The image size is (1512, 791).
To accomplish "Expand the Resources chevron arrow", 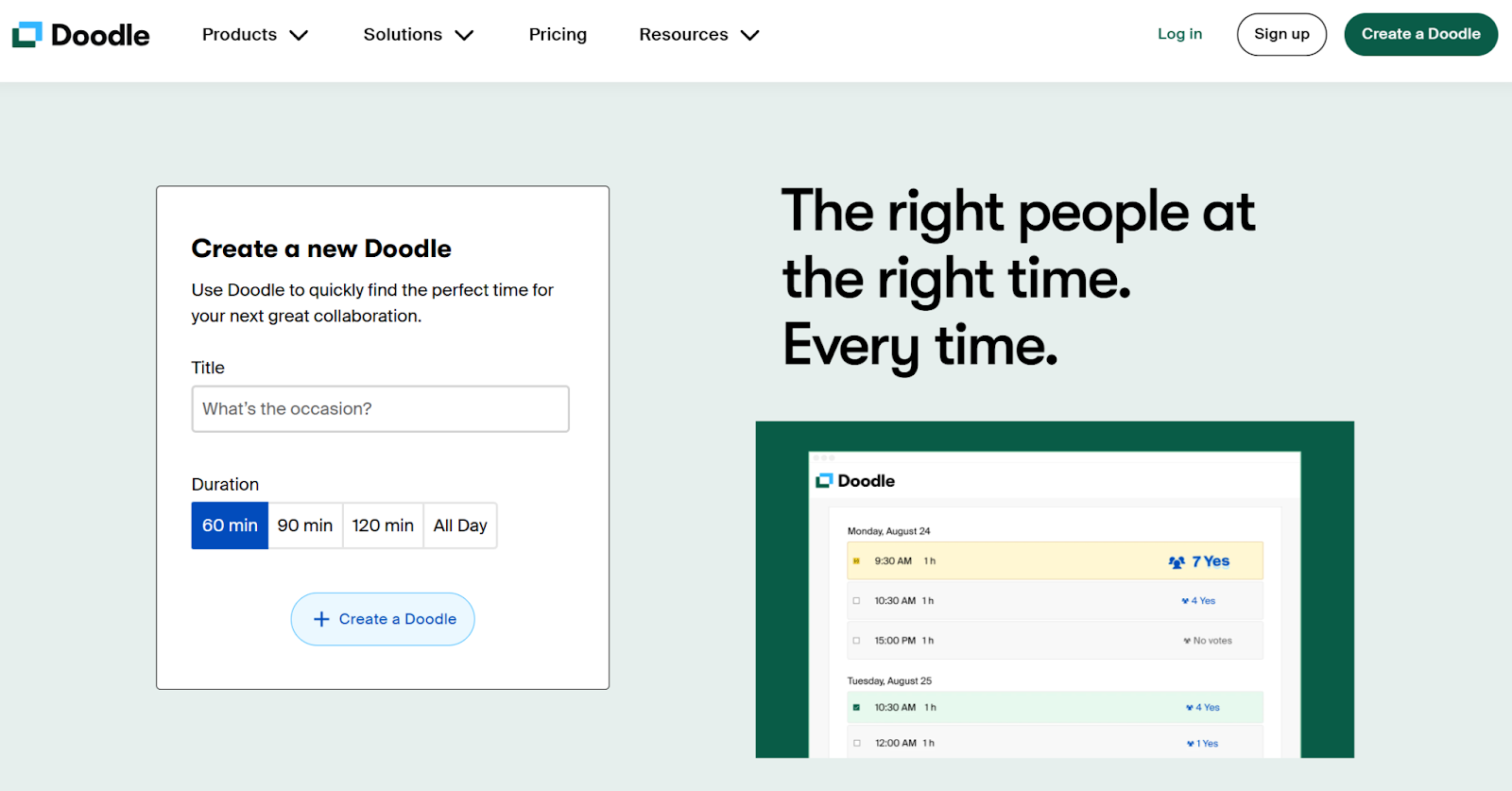I will [x=750, y=36].
